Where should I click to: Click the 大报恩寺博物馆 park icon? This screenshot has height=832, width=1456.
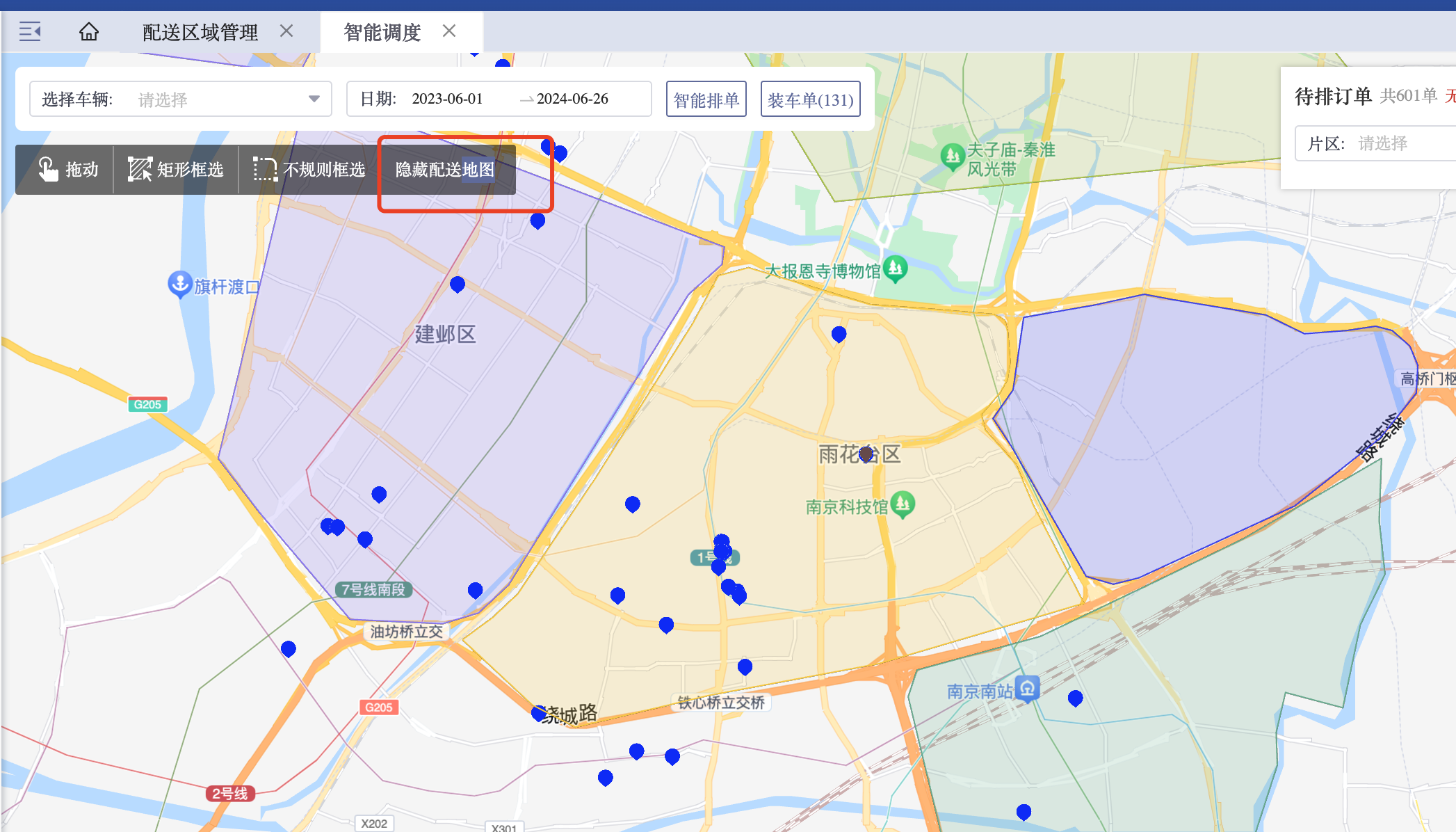coord(896,268)
